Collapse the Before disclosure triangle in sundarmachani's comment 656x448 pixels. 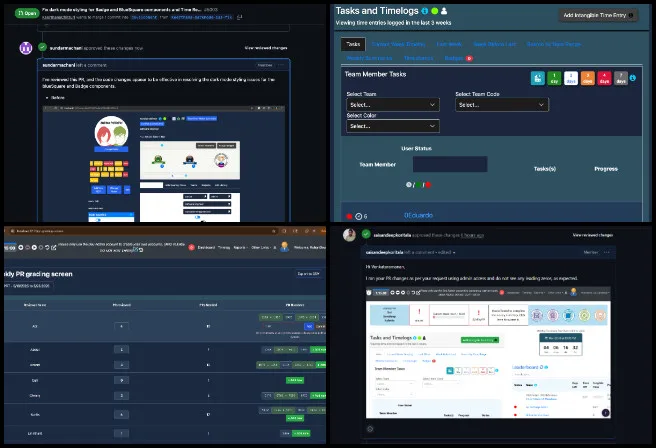[x=46, y=97]
